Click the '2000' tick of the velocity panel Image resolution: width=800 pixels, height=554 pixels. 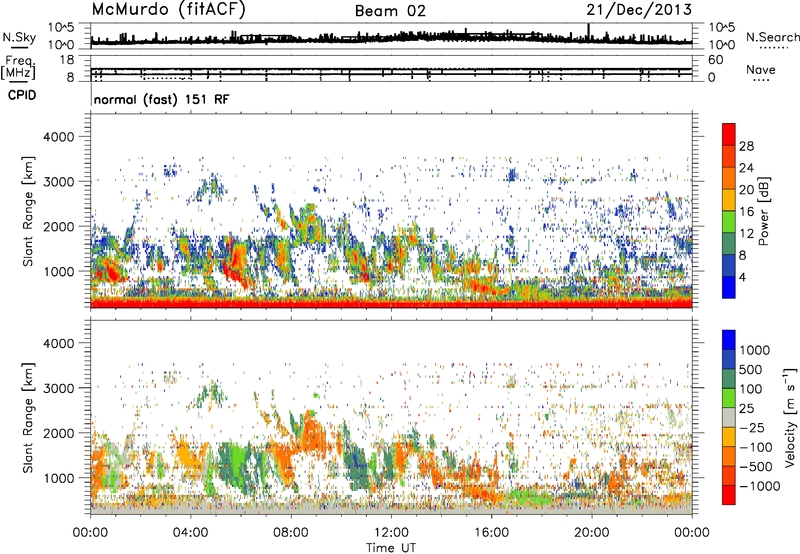point(59,433)
